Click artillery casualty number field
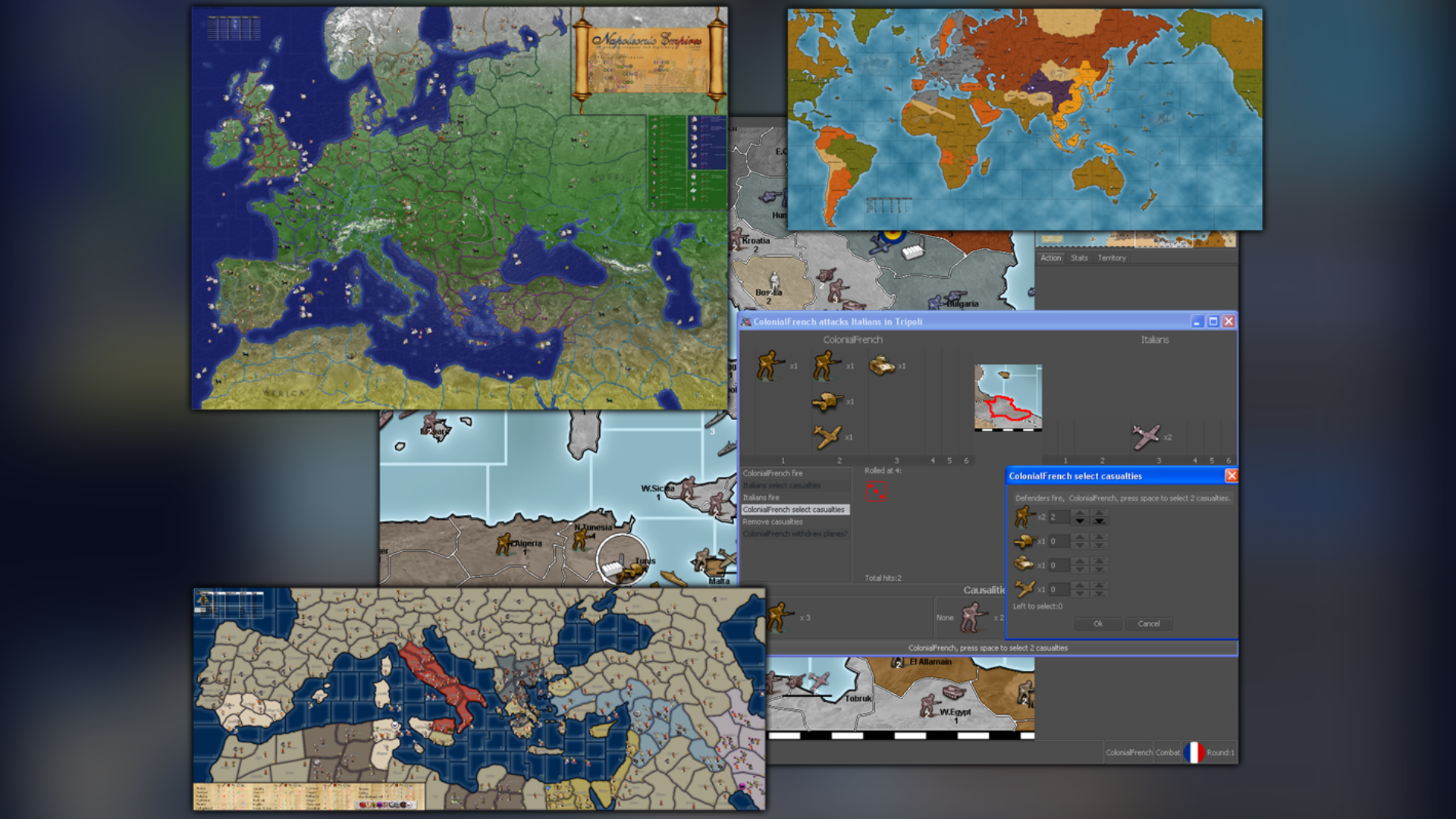This screenshot has height=819, width=1456. click(x=1059, y=541)
